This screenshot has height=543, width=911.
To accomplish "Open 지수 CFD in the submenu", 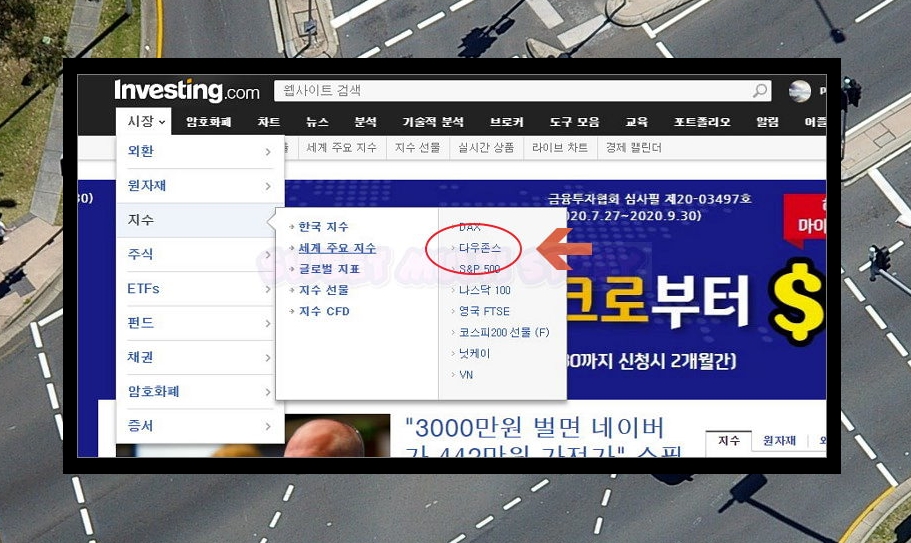I will coord(324,311).
